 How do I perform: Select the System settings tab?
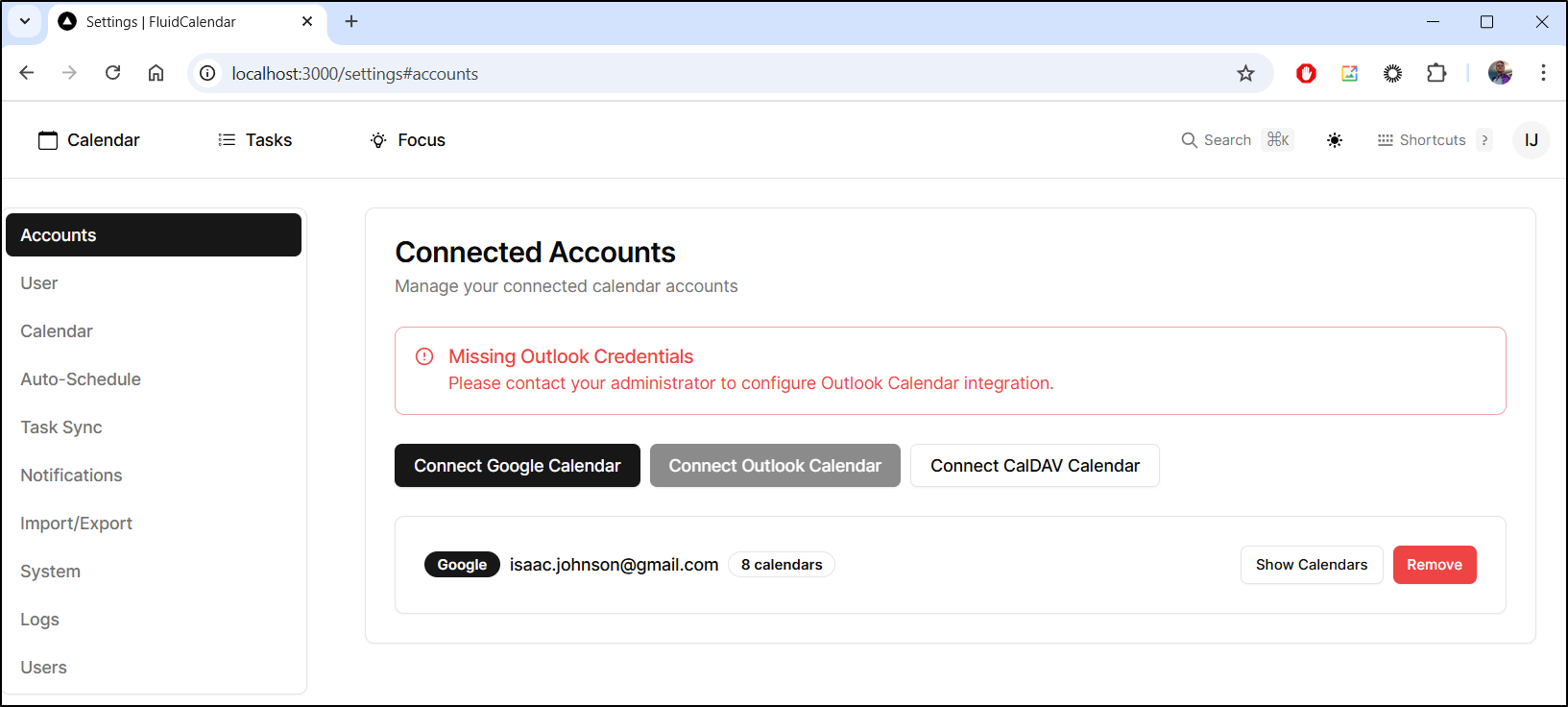click(x=154, y=572)
